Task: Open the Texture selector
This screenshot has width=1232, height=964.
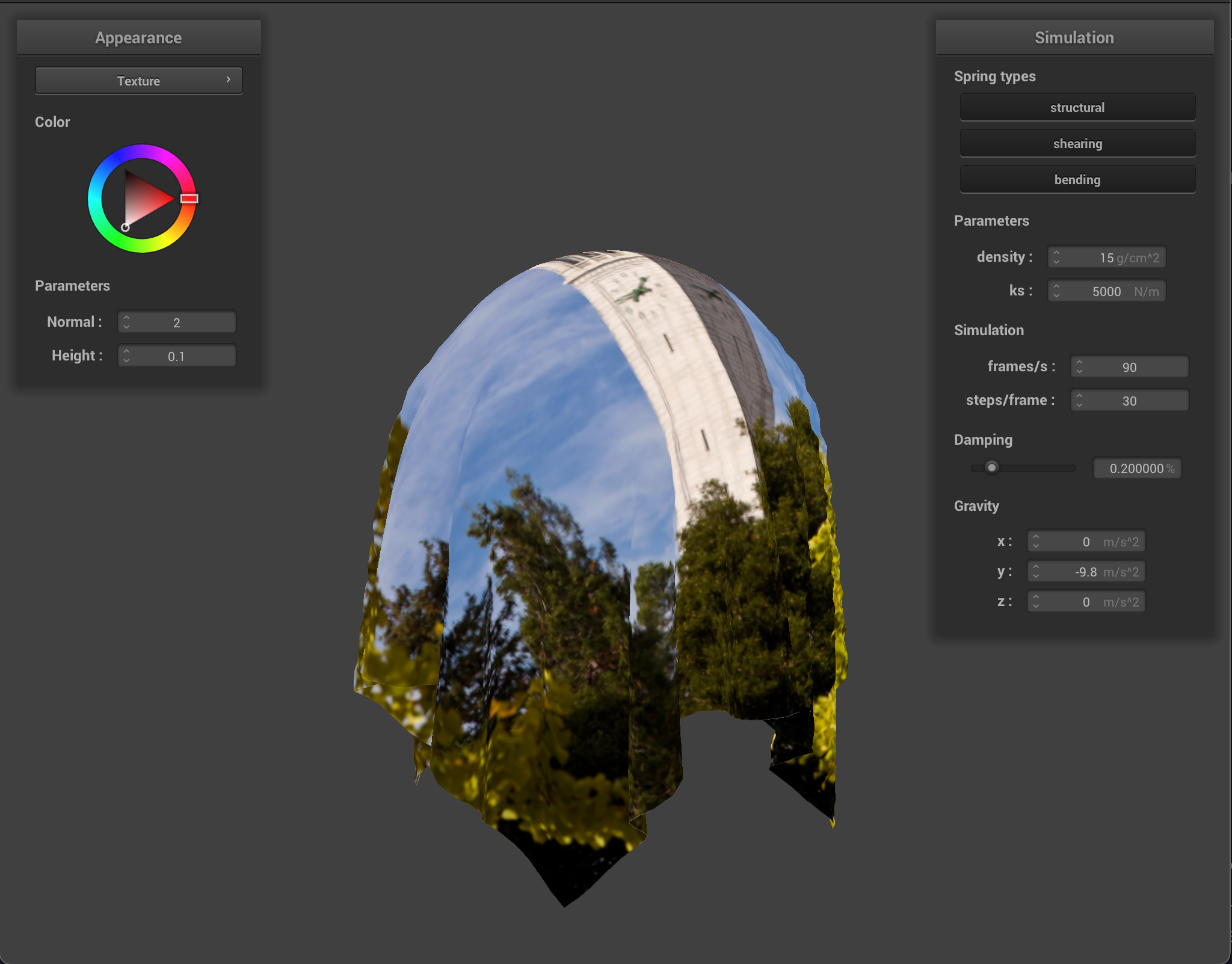Action: click(138, 80)
